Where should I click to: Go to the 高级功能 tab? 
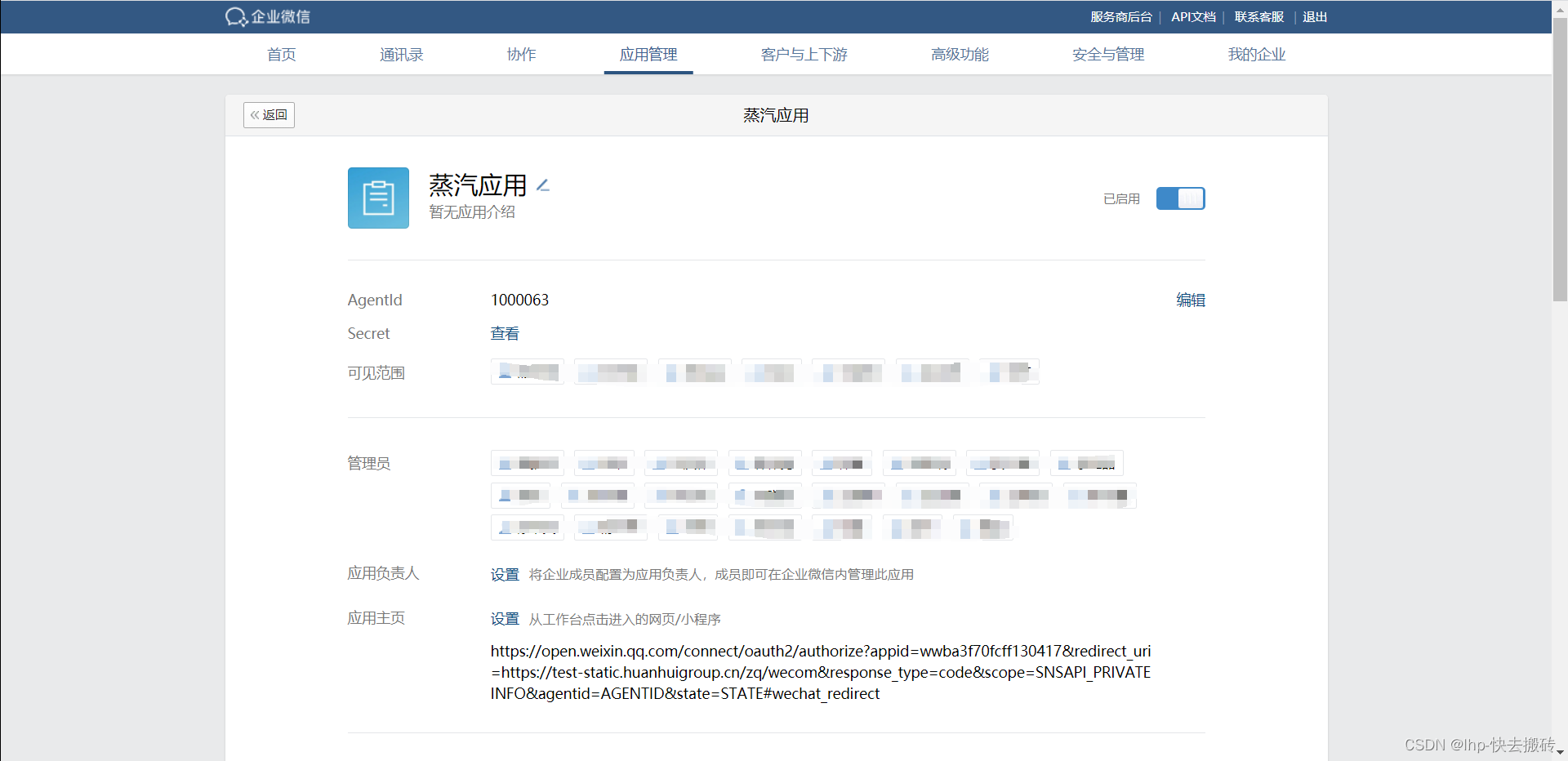960,55
